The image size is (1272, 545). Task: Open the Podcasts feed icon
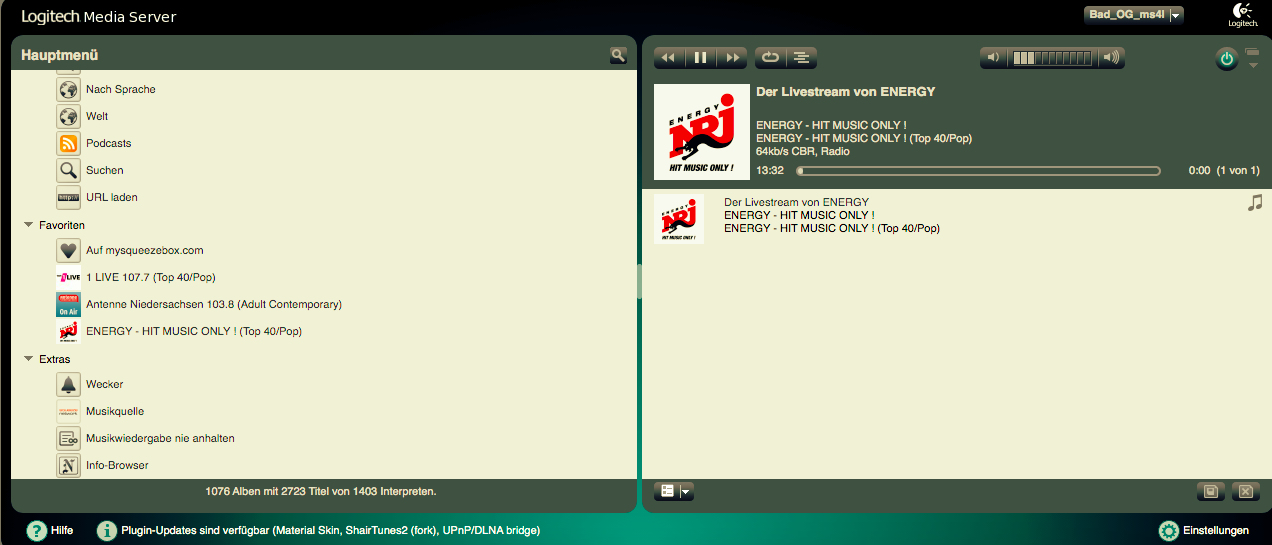[x=69, y=143]
